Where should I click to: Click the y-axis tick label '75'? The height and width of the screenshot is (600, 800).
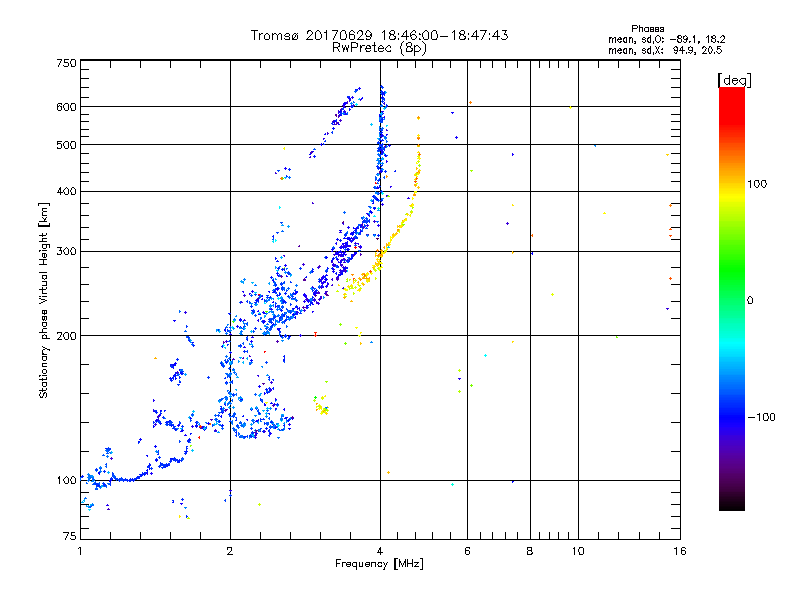tap(70, 536)
